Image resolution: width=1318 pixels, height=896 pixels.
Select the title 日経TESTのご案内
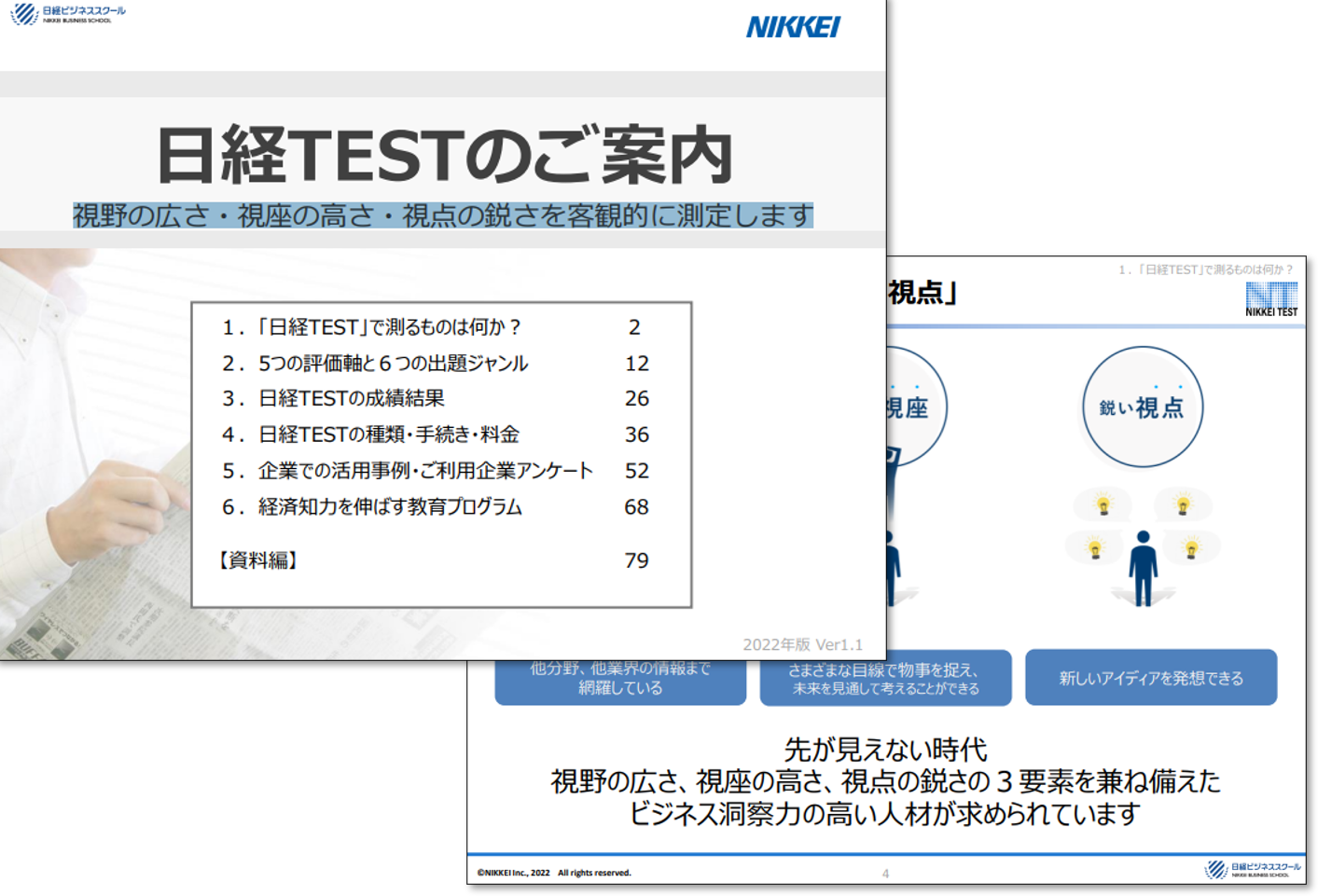444,156
